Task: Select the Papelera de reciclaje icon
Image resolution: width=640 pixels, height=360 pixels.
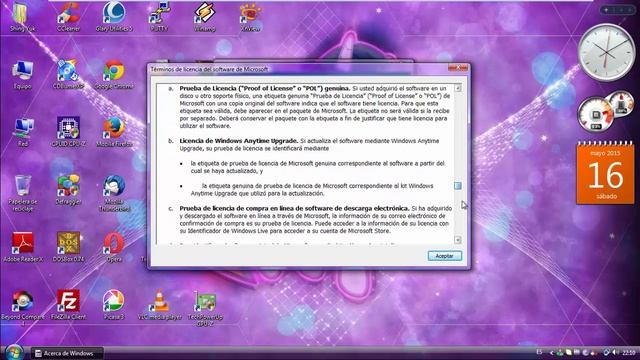Action: coord(22,193)
